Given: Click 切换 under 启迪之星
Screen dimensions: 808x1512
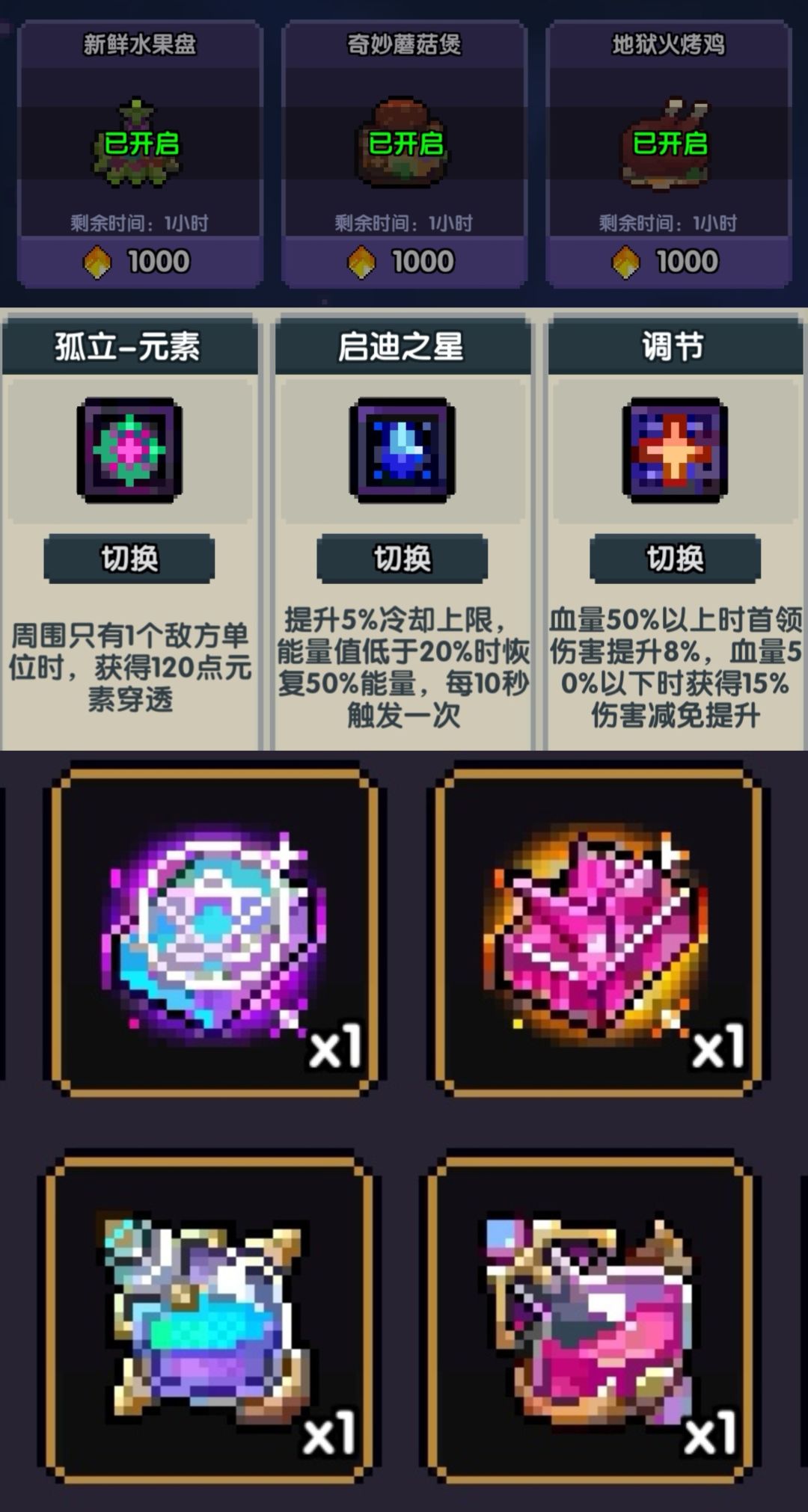Looking at the screenshot, I should click(403, 559).
